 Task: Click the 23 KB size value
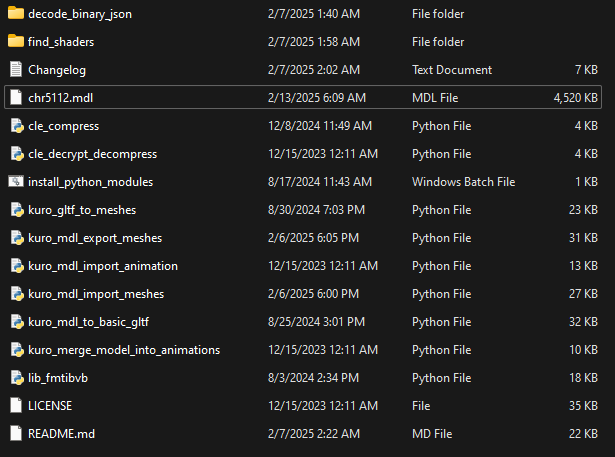pos(583,210)
